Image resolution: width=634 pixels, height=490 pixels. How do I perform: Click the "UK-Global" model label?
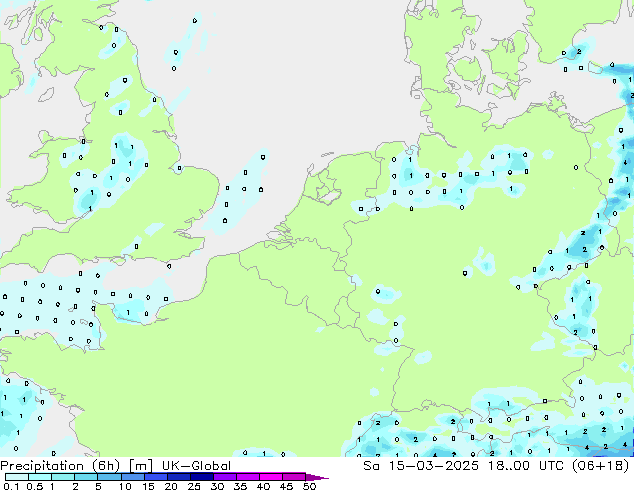196,466
